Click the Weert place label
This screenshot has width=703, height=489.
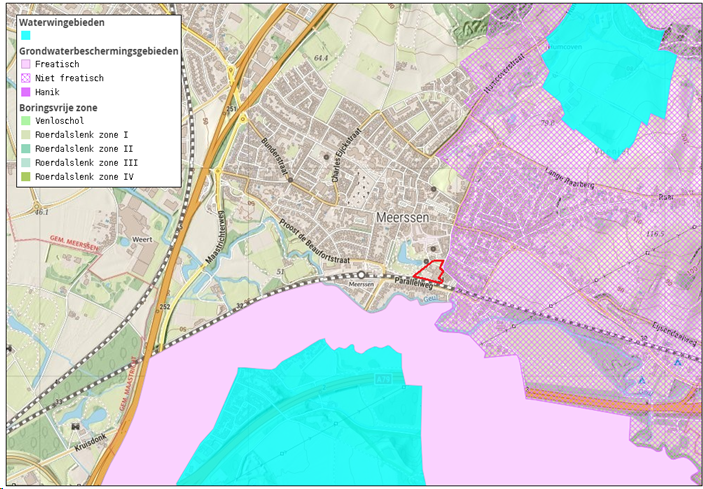(x=142, y=240)
